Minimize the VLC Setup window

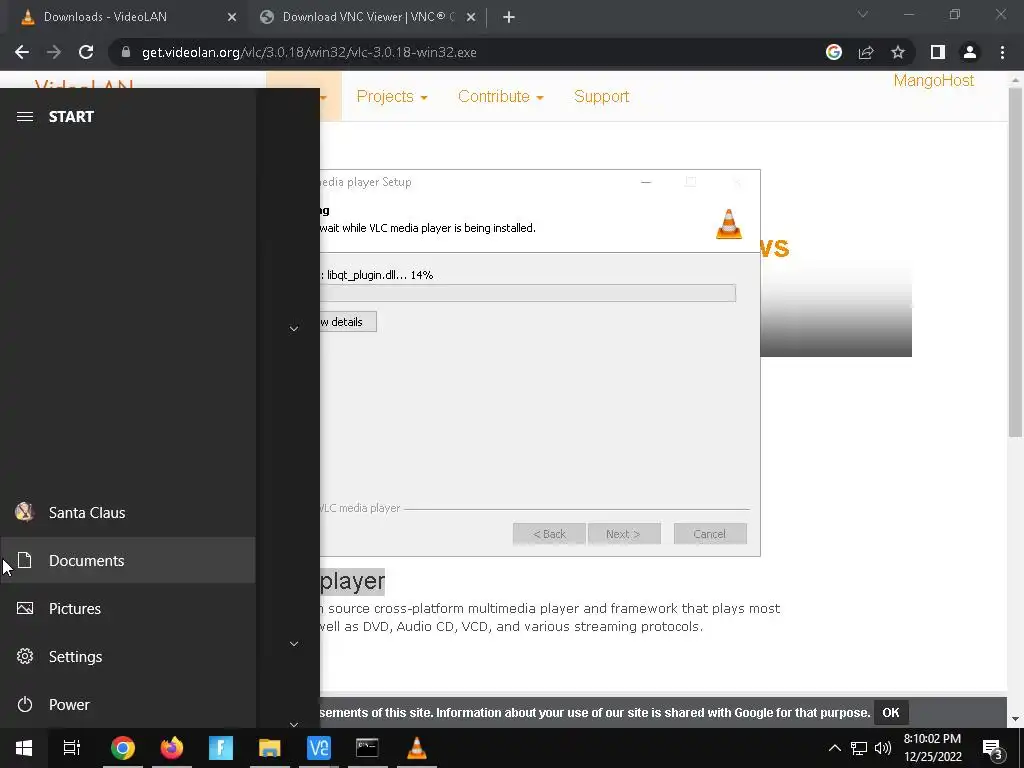click(x=646, y=182)
